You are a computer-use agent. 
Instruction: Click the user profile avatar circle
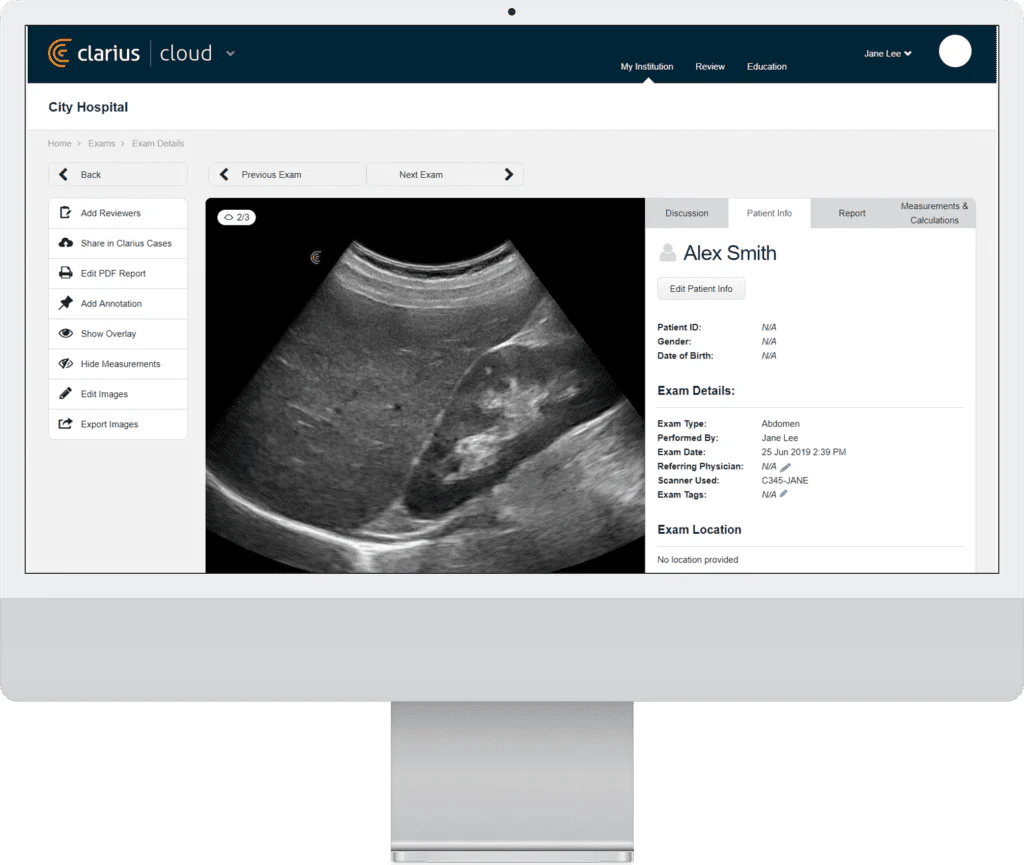955,51
